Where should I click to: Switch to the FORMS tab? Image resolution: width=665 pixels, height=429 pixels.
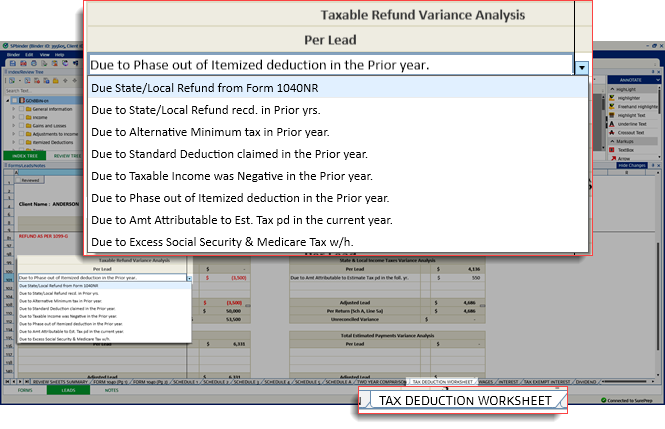coord(25,390)
